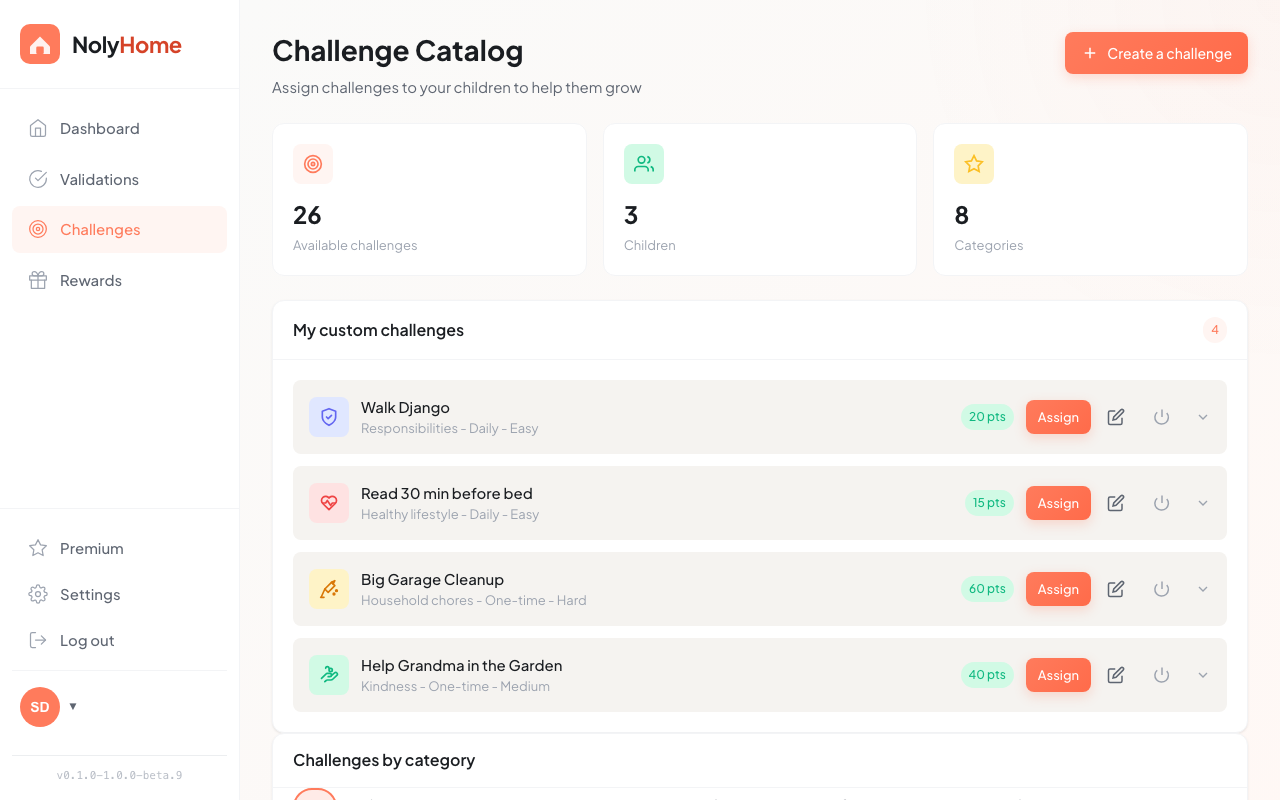Toggle power for Read 30 min before bed

pos(1161,503)
